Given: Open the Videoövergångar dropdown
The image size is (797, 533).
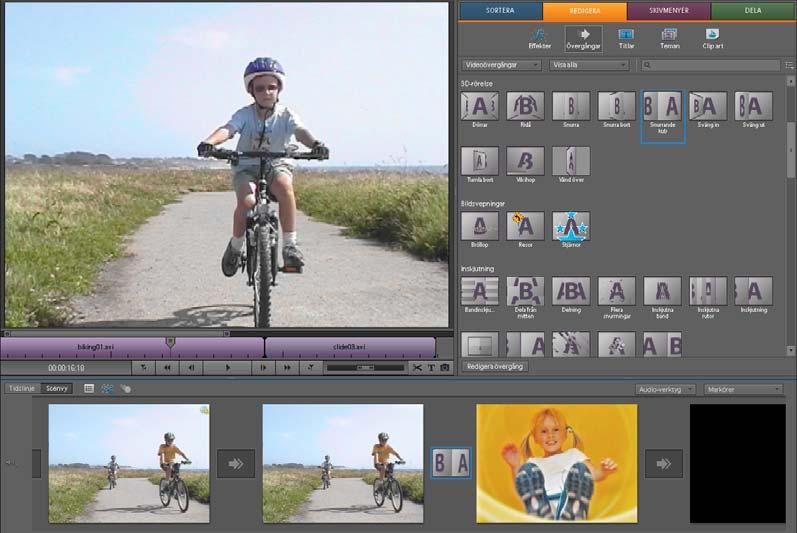Looking at the screenshot, I should (501, 65).
